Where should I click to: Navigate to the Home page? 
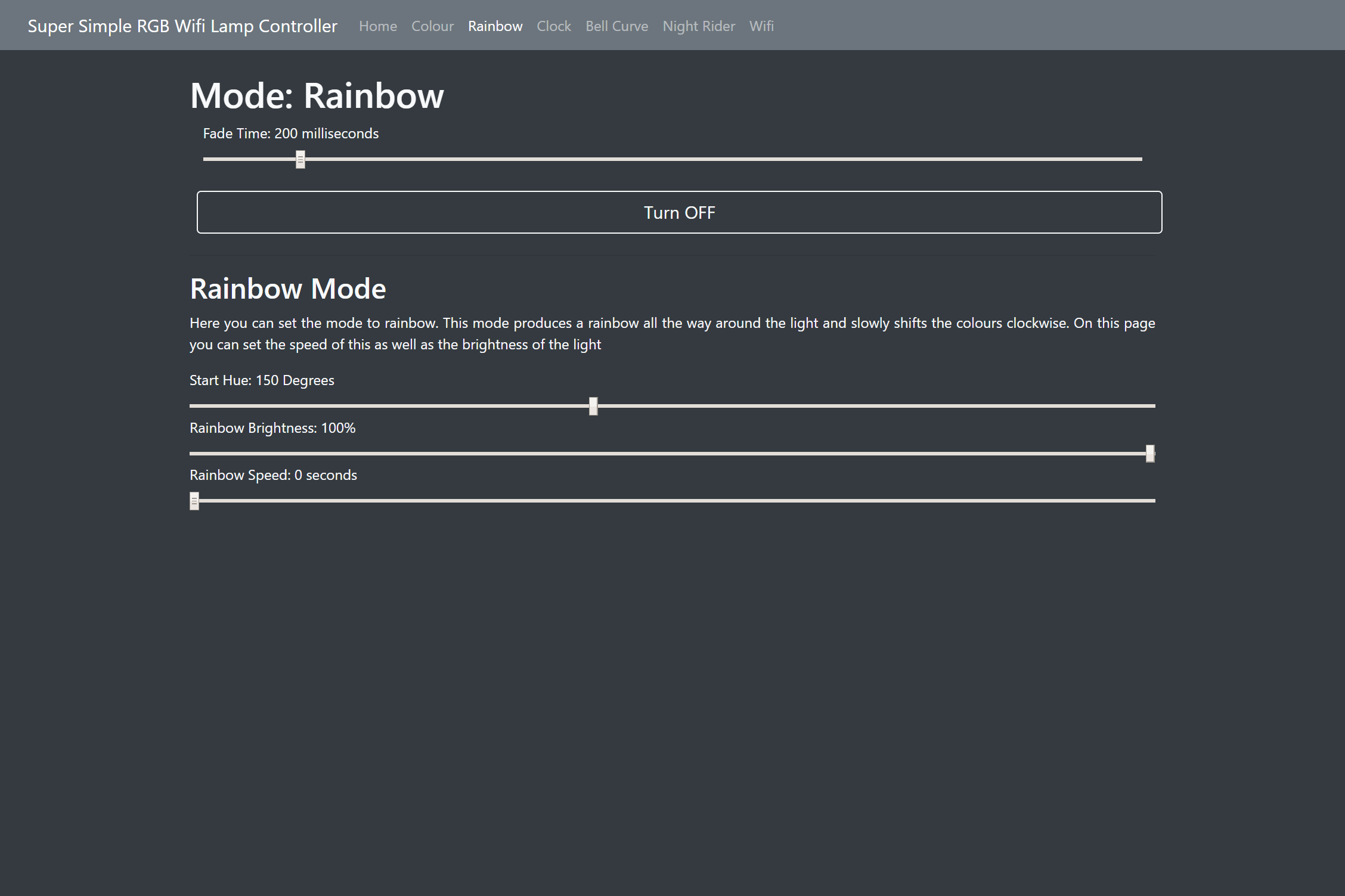click(378, 26)
